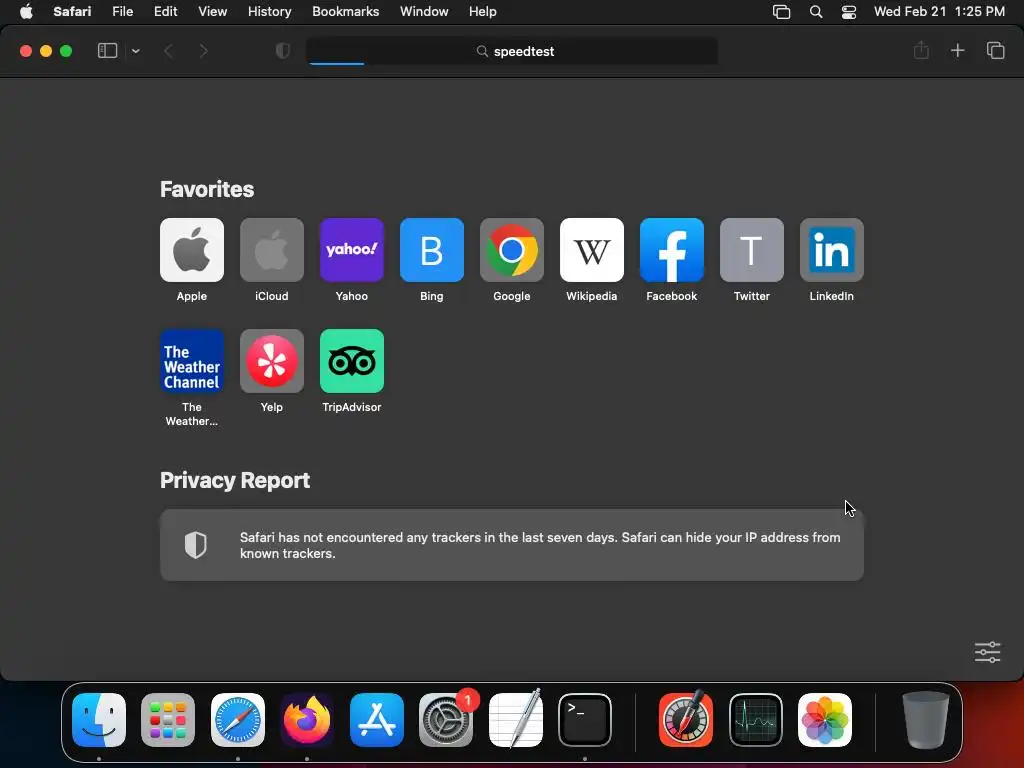Open the Privacy Report details box
Screen dimensions: 1024x768
point(512,545)
